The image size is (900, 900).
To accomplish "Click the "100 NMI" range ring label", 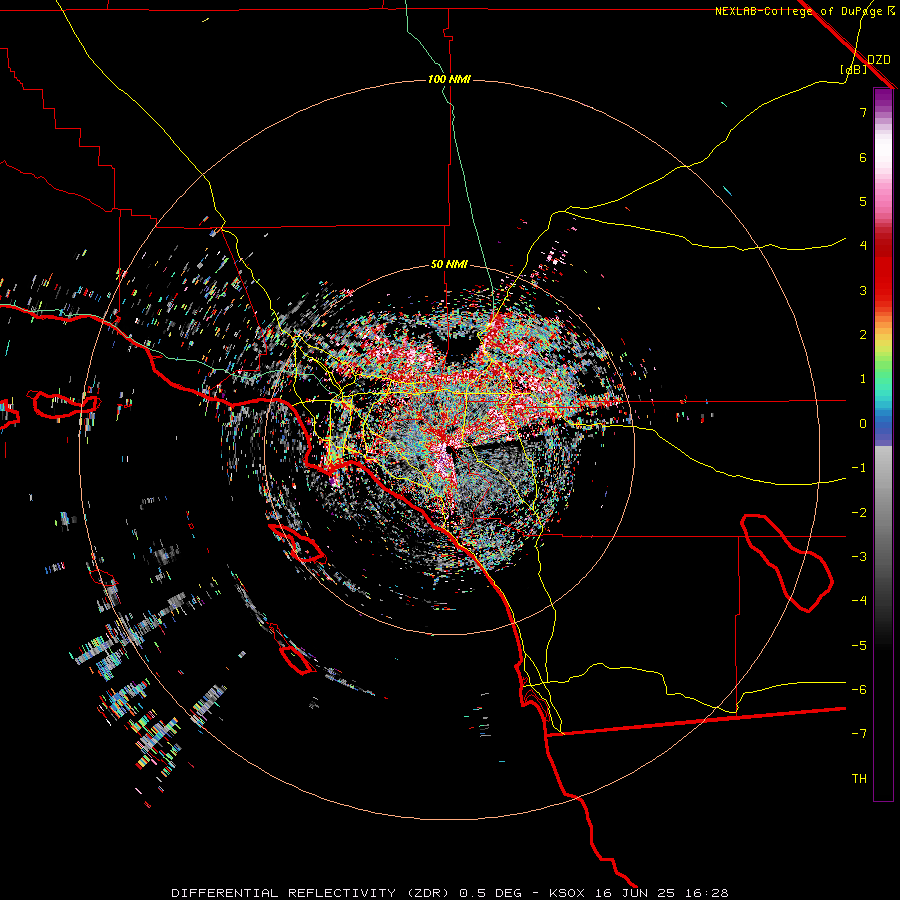I will [x=449, y=79].
